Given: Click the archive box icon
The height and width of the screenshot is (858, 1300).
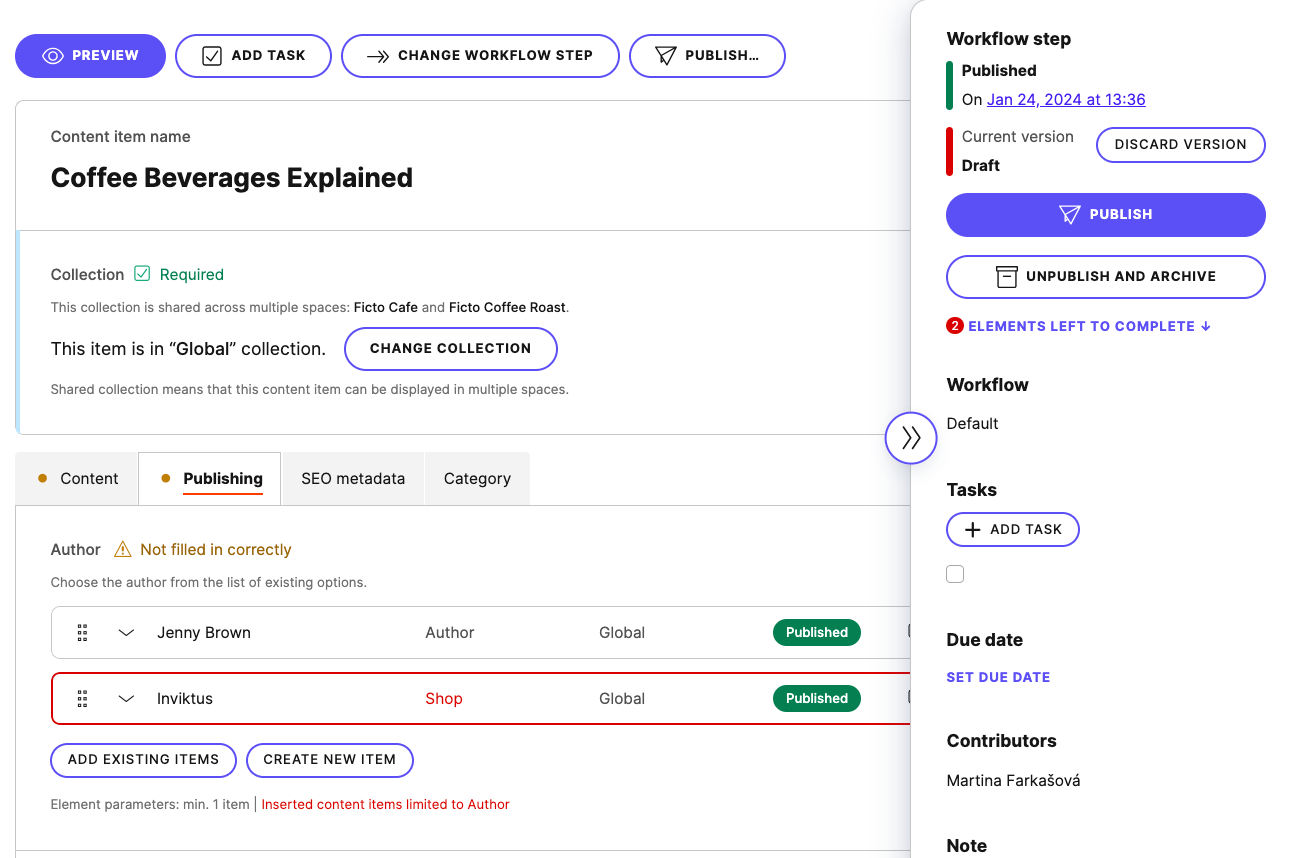Looking at the screenshot, I should pos(1006,277).
